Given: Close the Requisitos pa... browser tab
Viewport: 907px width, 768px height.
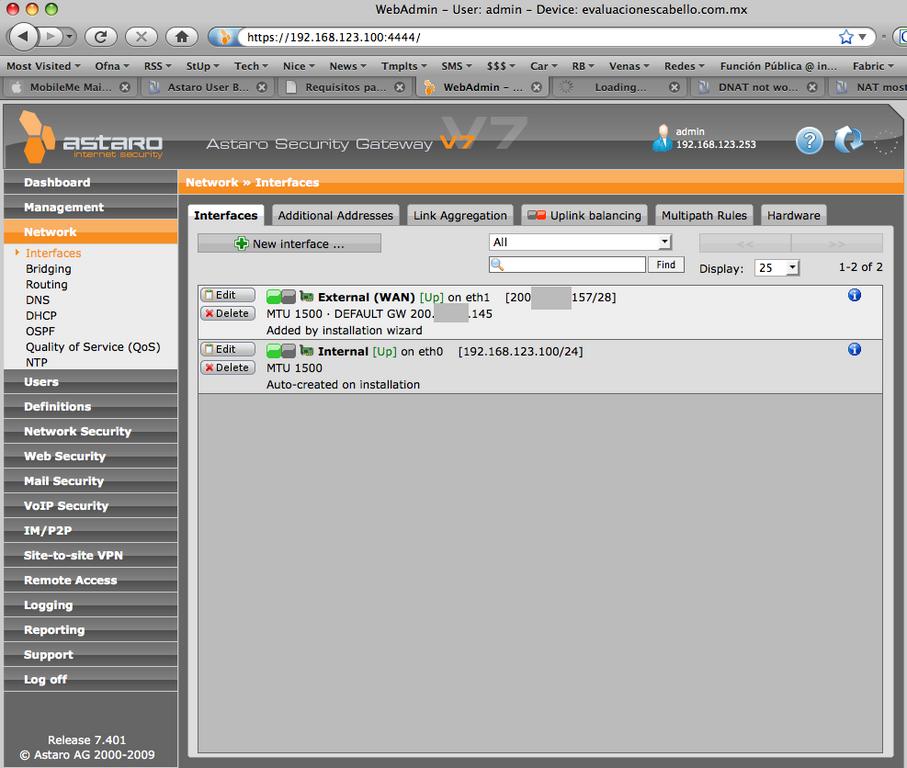Looking at the screenshot, I should point(400,87).
